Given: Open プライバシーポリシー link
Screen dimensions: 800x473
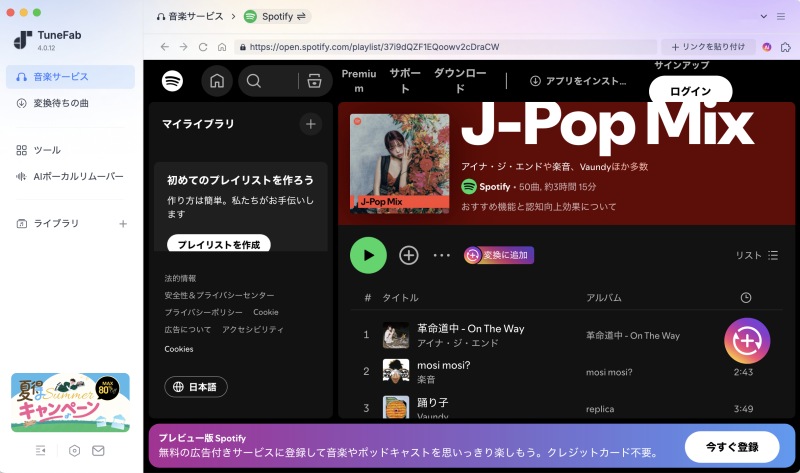Looking at the screenshot, I should click(204, 312).
